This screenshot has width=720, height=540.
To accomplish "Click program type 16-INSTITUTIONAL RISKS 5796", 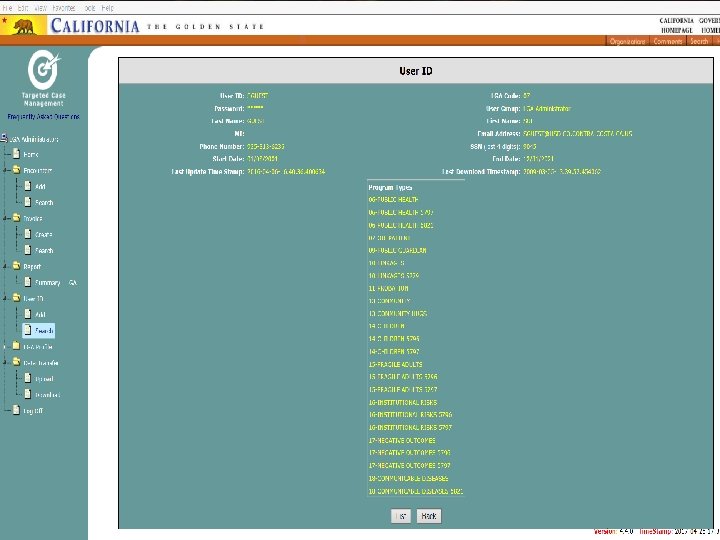I will click(x=410, y=415).
